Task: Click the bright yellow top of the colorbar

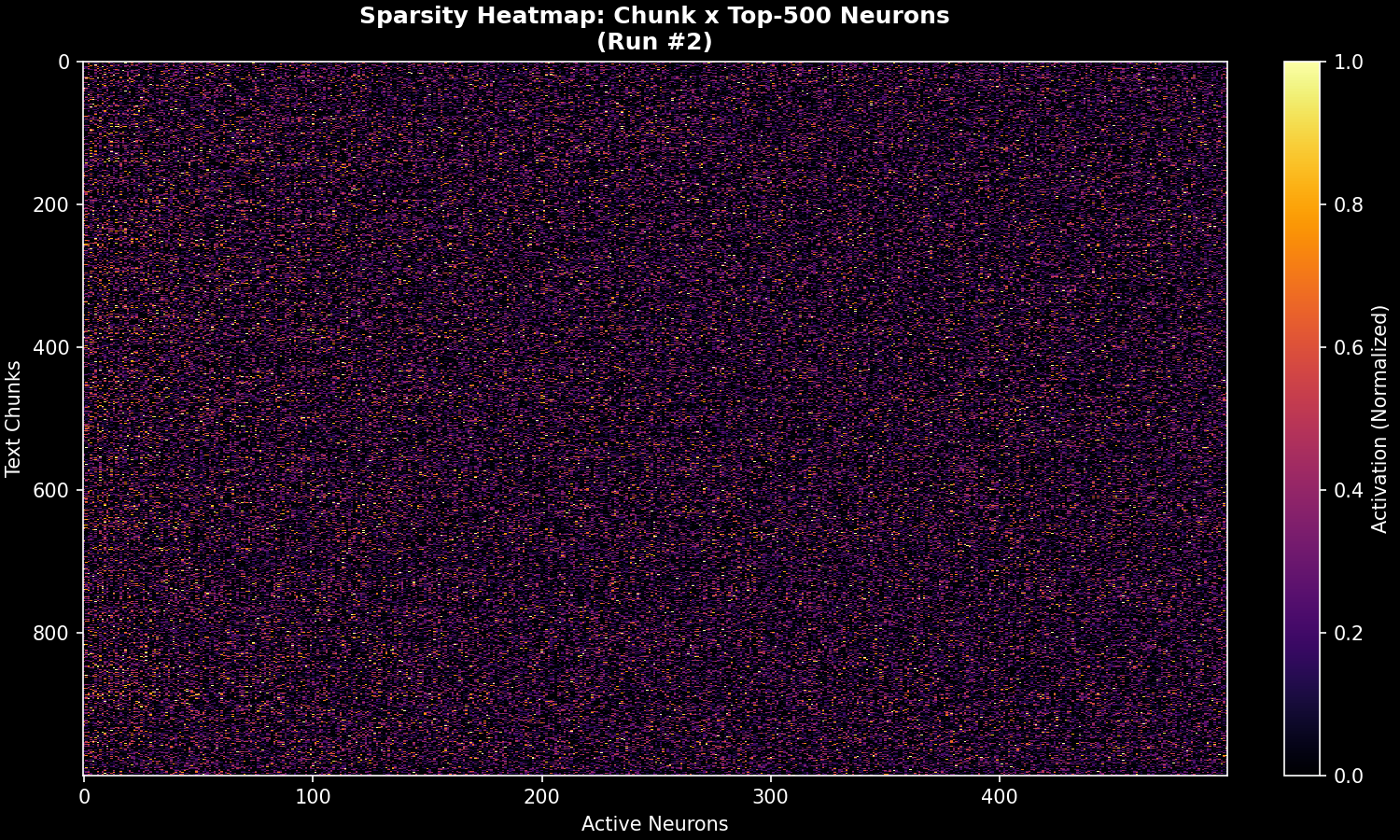Action: pos(1302,67)
